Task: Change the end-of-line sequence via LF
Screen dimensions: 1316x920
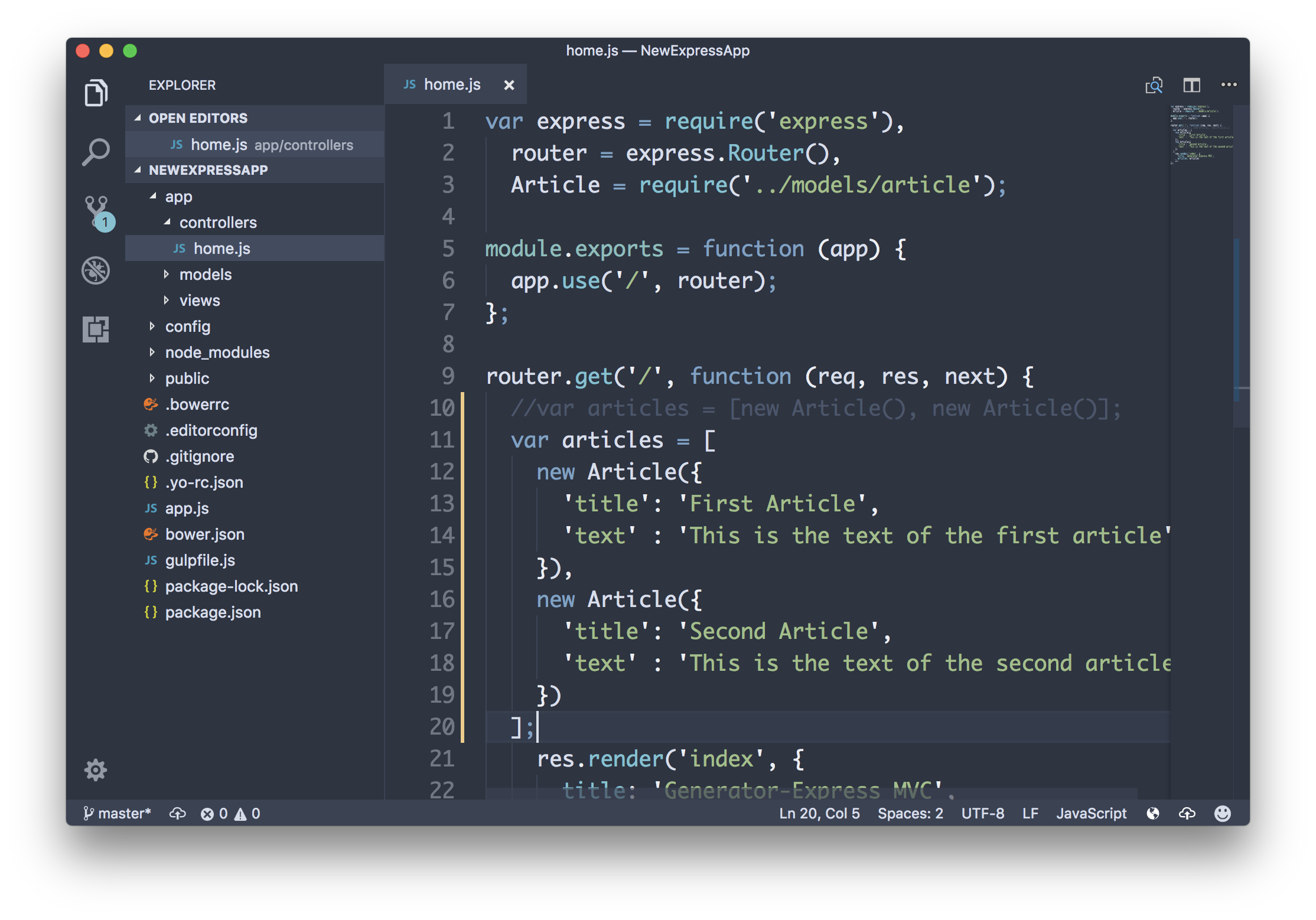Action: [x=1030, y=813]
